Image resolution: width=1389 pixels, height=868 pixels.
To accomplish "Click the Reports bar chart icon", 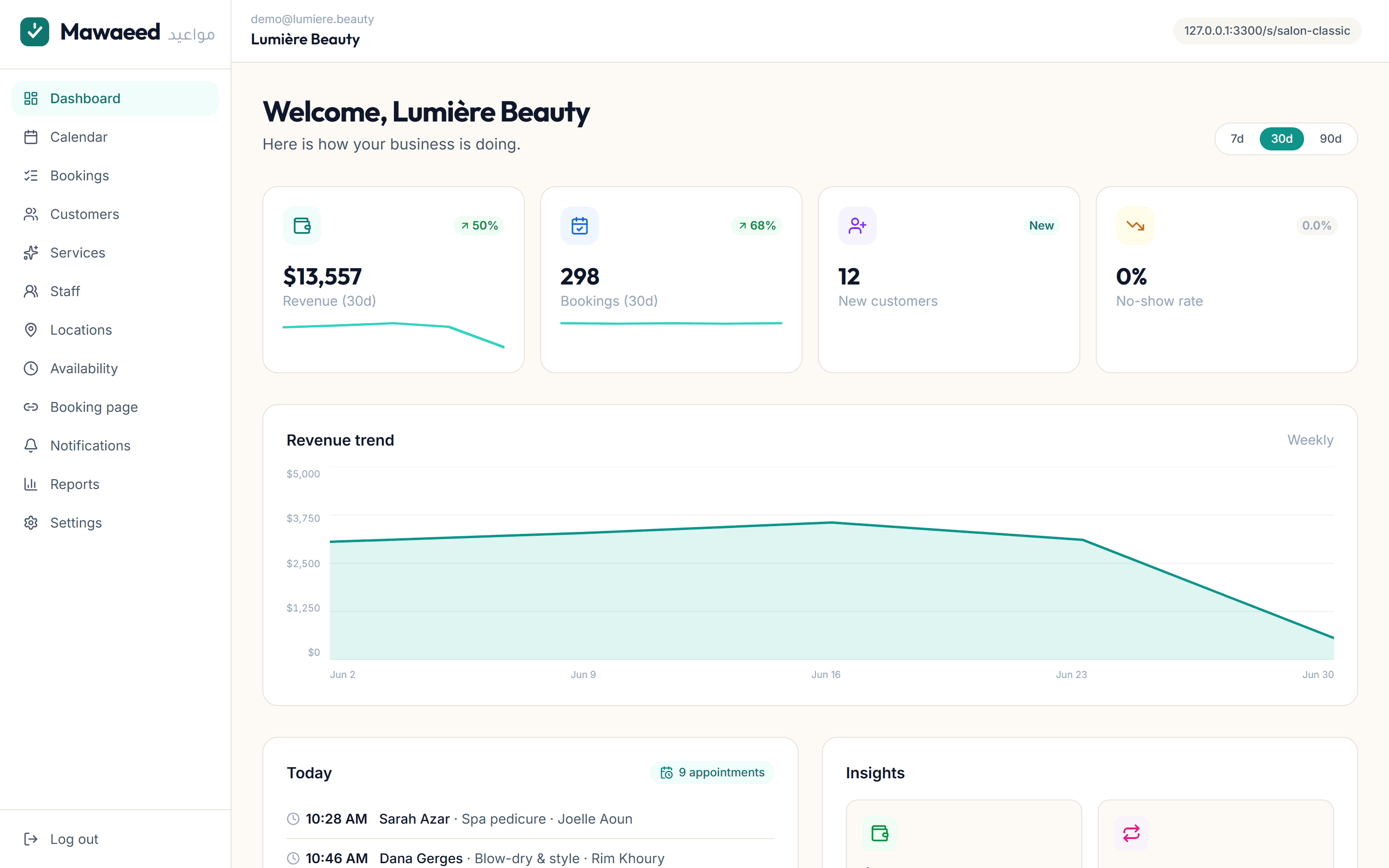I will 31,484.
